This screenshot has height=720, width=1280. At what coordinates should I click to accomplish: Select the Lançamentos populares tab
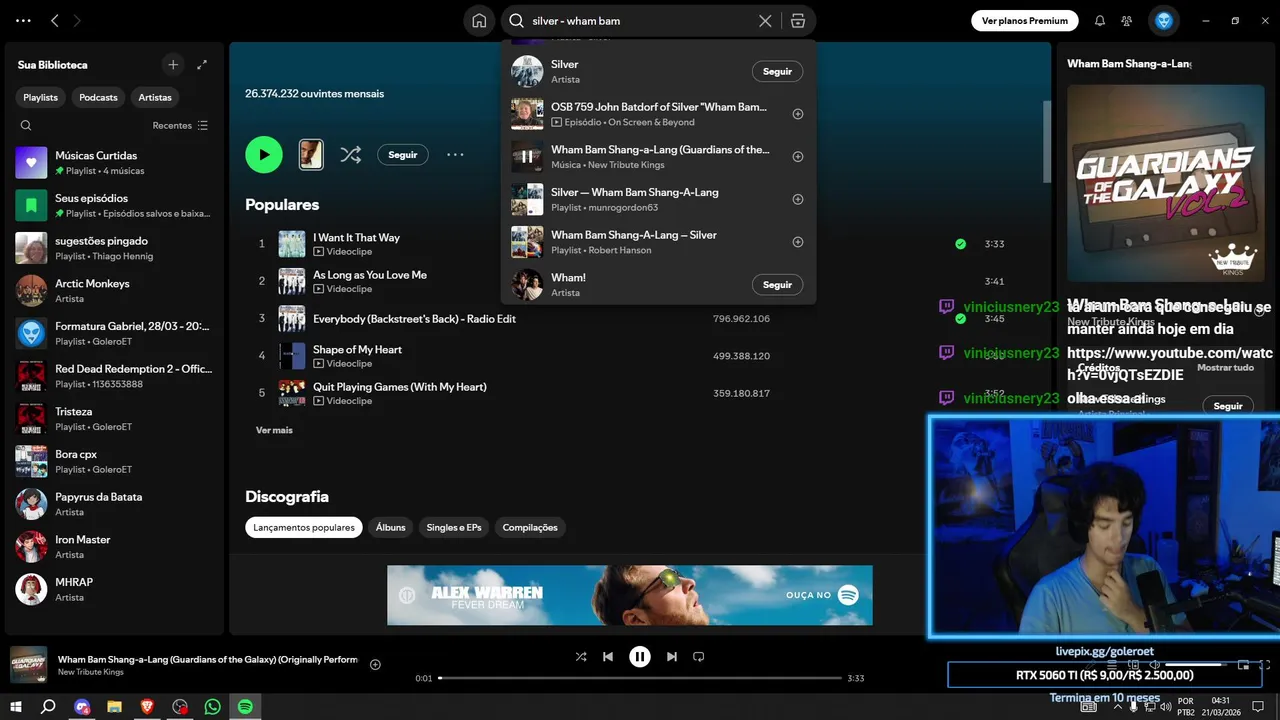tap(304, 527)
